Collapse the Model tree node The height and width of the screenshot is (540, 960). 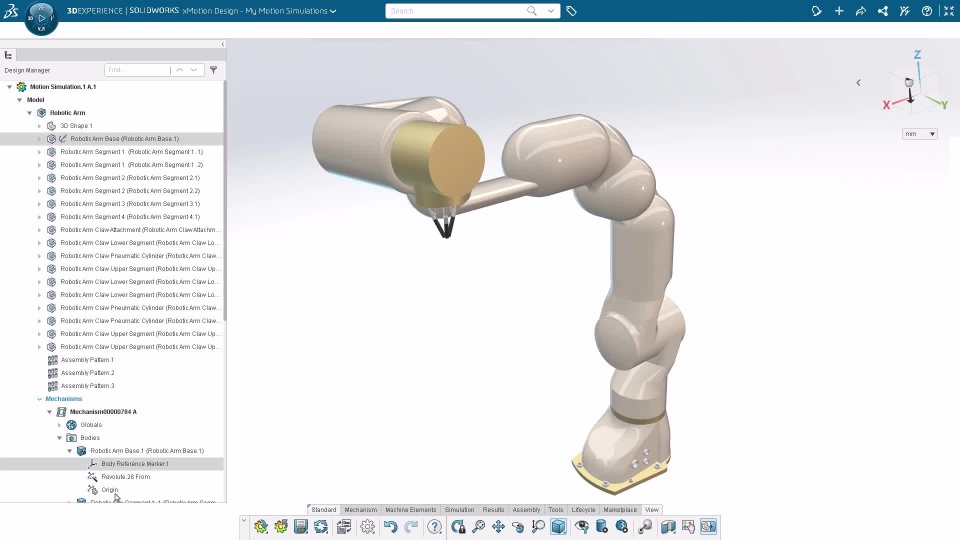[x=20, y=100]
